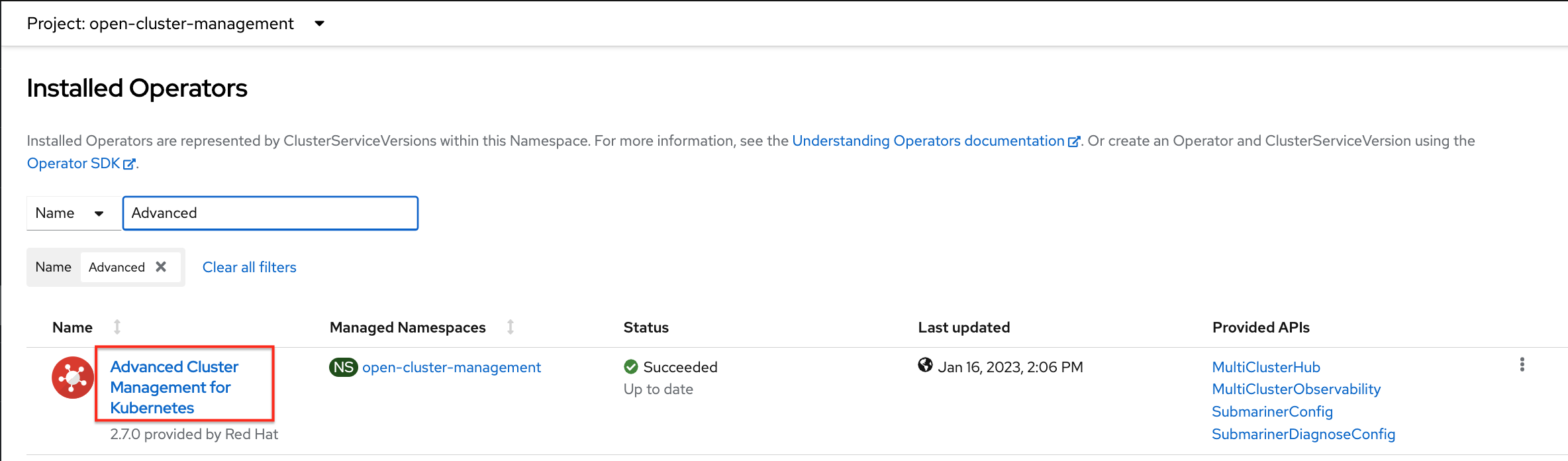Open the Name filter type dropdown
The width and height of the screenshot is (1568, 461).
(x=73, y=213)
